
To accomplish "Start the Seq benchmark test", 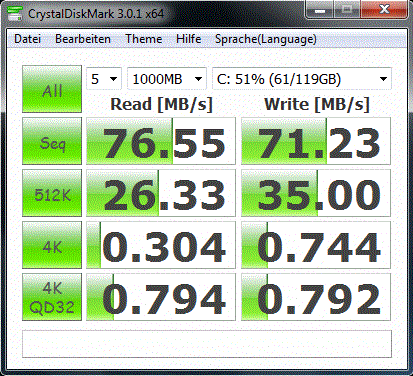I will point(52,141).
